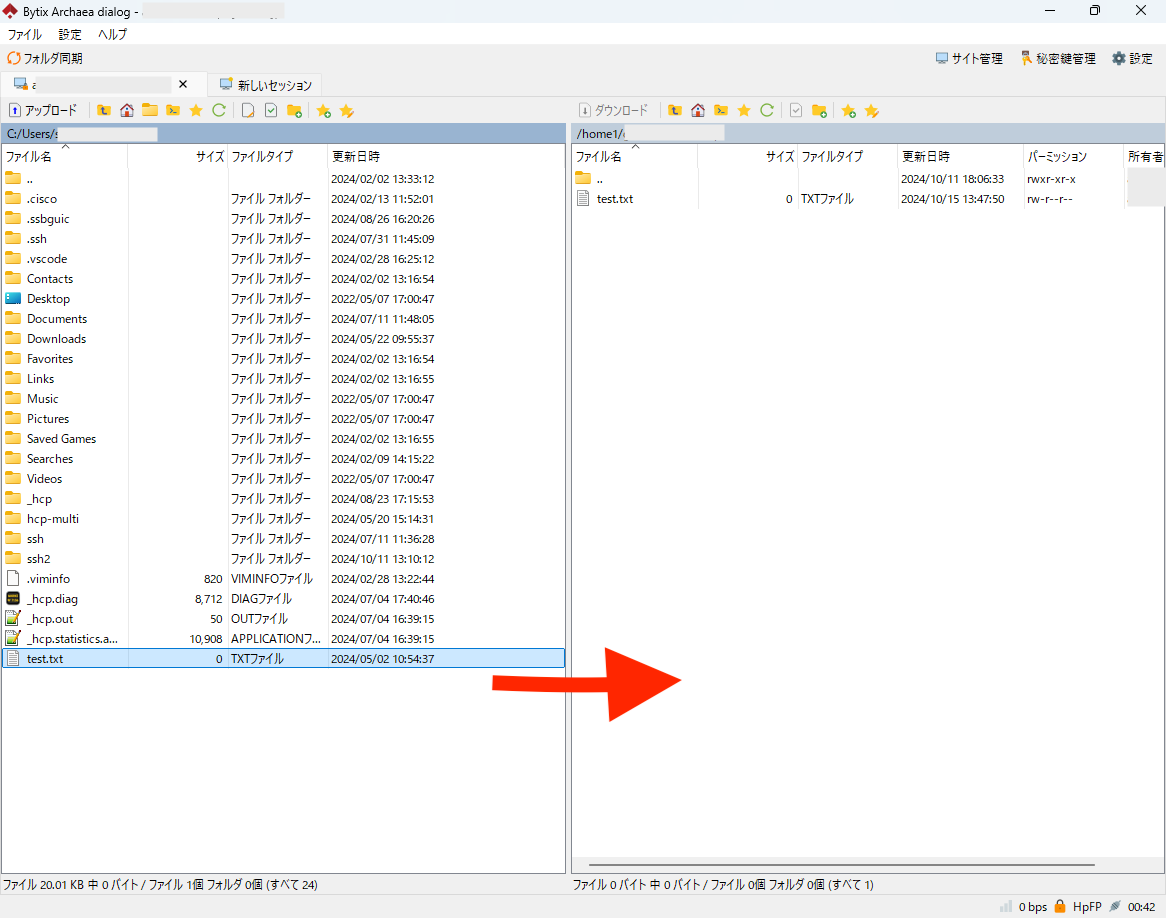Open remote bookmarks star icon
1166x918 pixels.
click(x=743, y=110)
